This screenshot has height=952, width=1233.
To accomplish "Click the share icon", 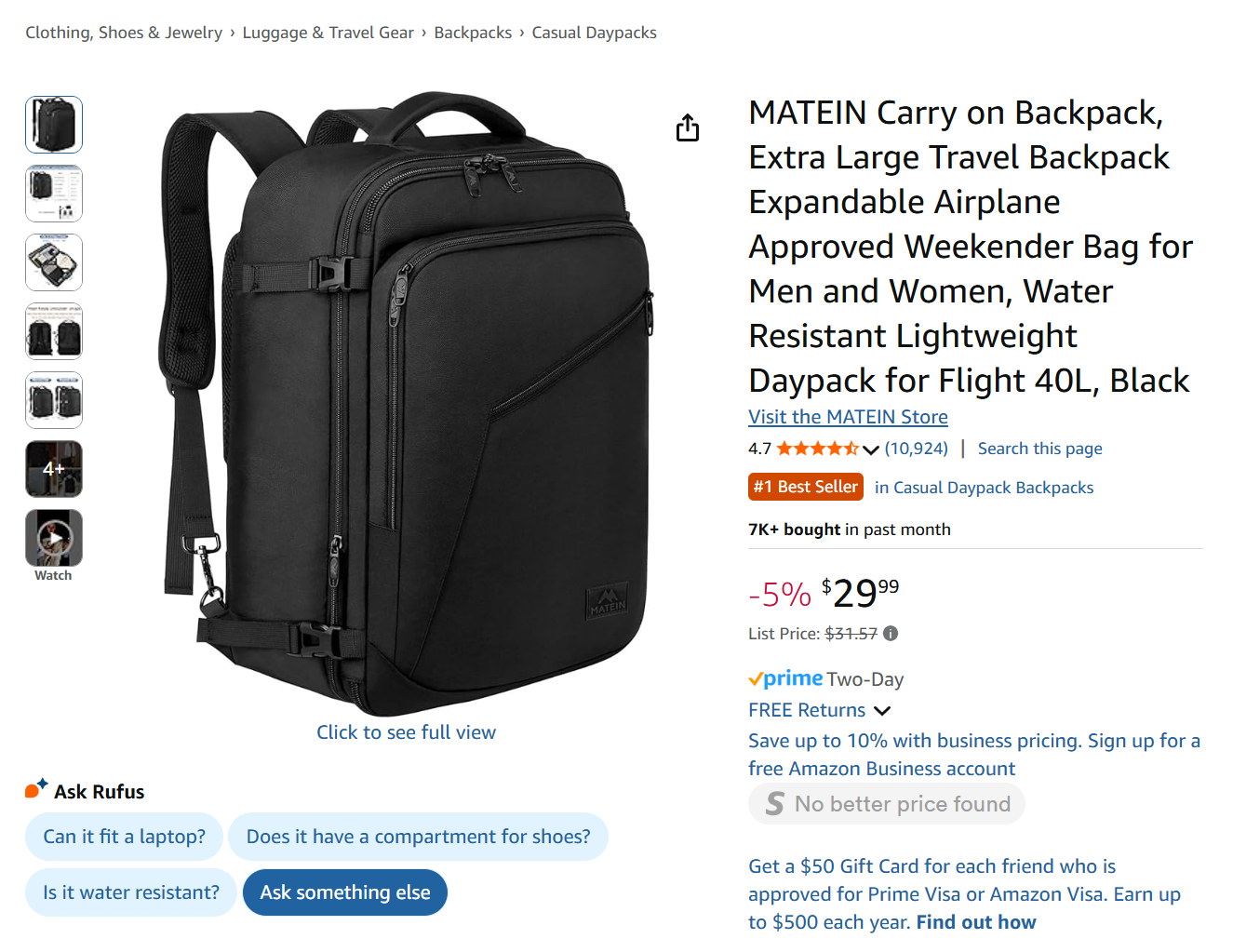I will (x=688, y=127).
